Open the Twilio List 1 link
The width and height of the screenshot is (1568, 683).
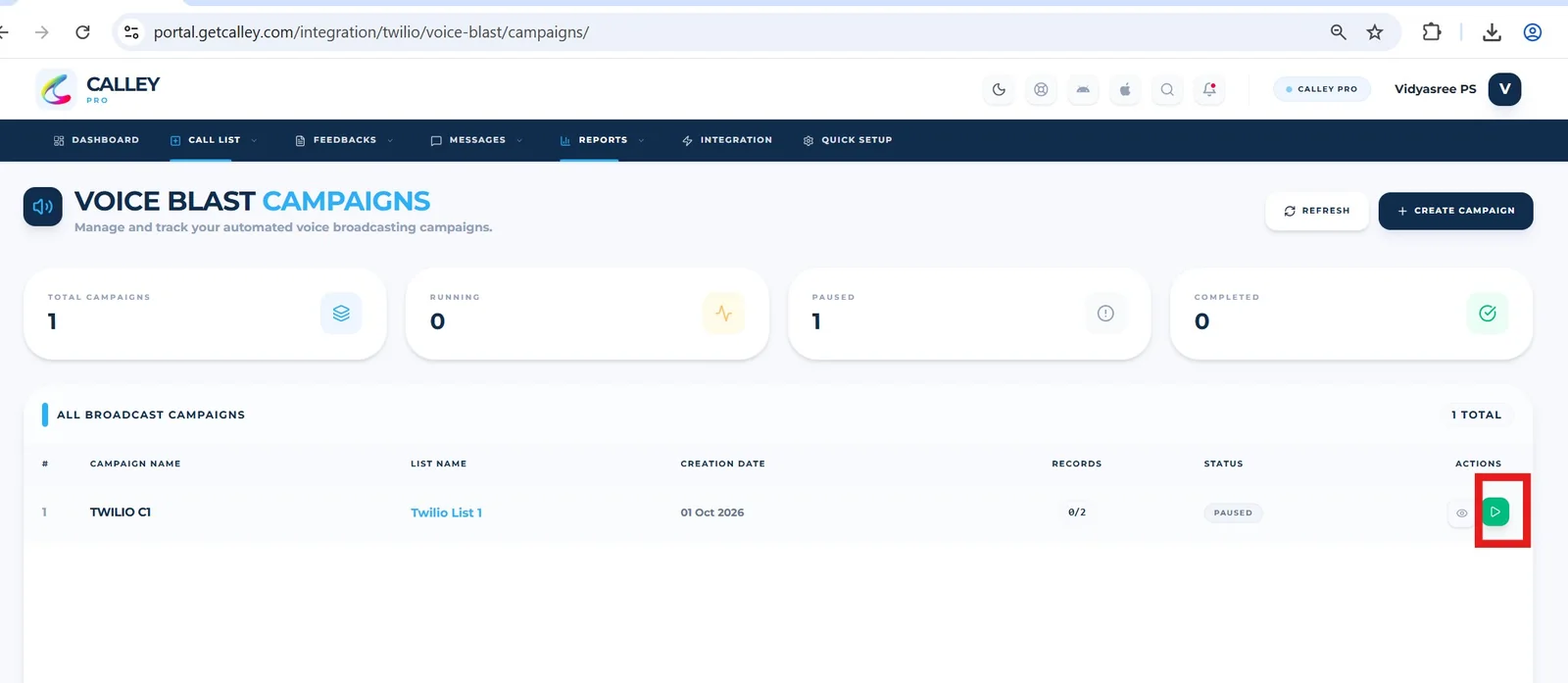pyautogui.click(x=446, y=512)
